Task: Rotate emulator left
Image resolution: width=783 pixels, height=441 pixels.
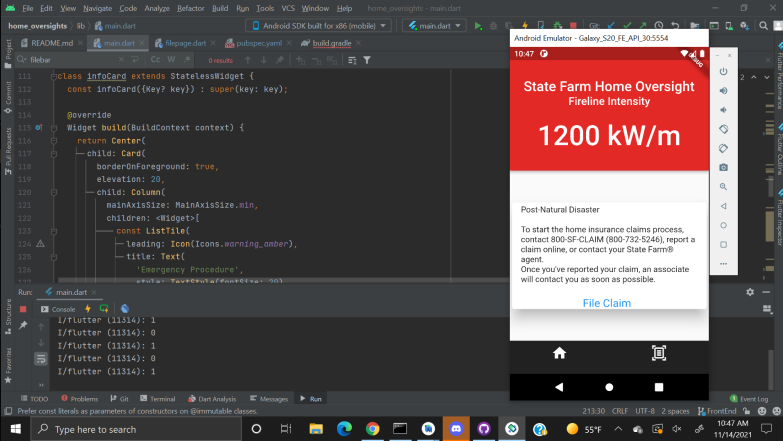Action: [723, 129]
